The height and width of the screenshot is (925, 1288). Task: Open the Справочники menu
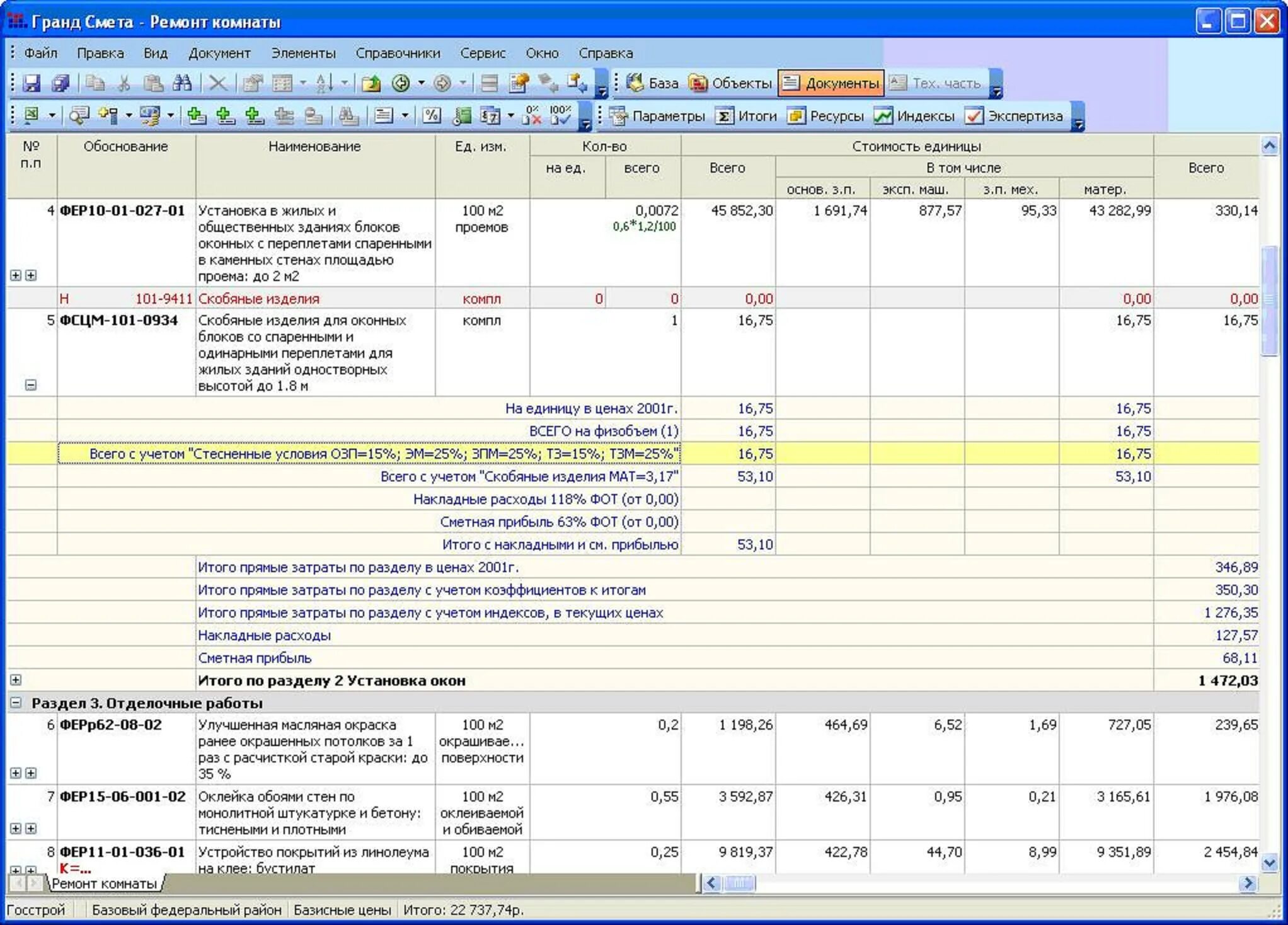pyautogui.click(x=398, y=53)
